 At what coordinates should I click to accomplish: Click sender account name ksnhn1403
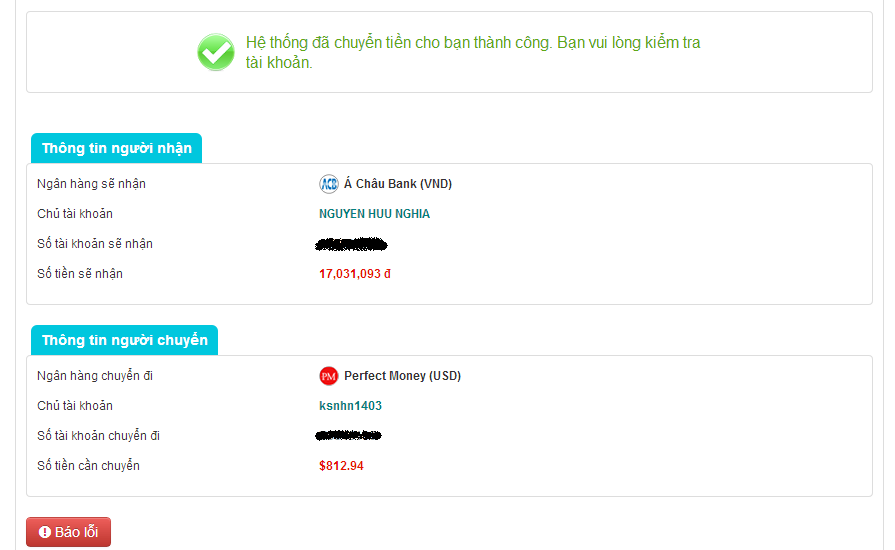tap(350, 406)
